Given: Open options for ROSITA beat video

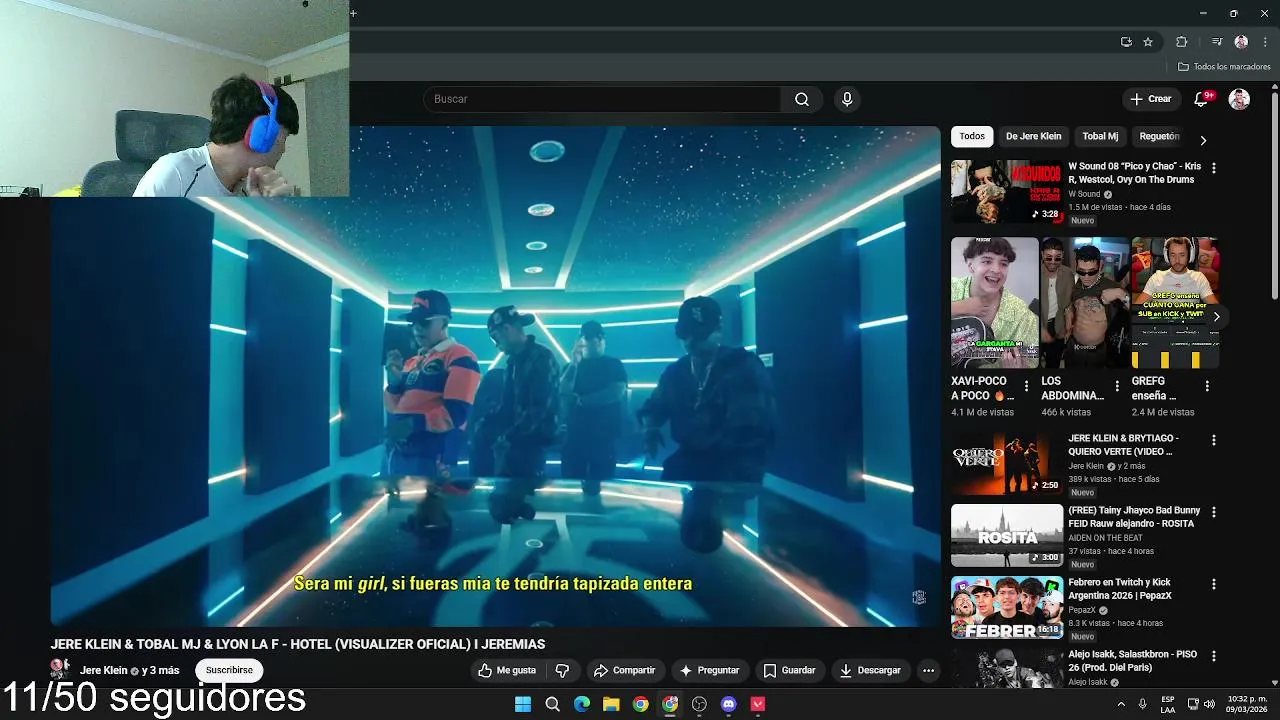Looking at the screenshot, I should point(1214,512).
